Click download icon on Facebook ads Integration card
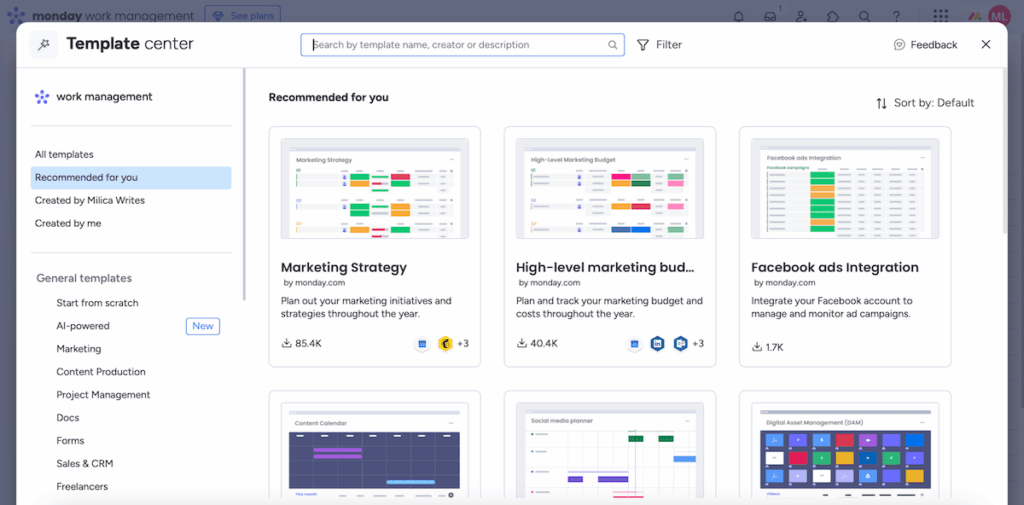 (x=757, y=347)
